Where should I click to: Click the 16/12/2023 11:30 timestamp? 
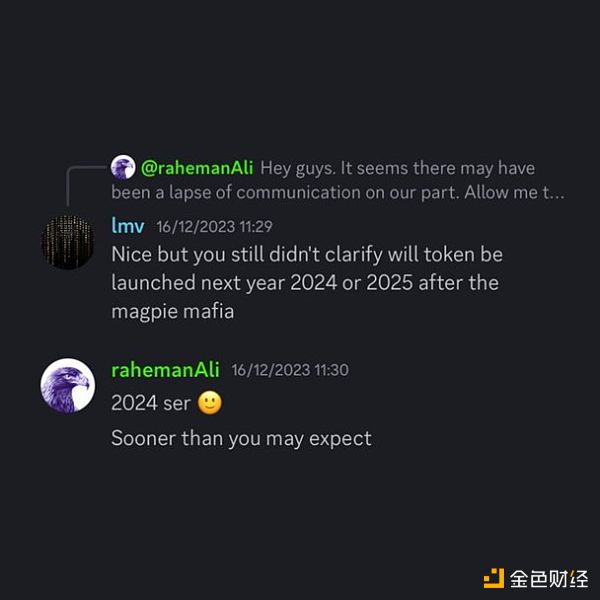click(x=290, y=370)
